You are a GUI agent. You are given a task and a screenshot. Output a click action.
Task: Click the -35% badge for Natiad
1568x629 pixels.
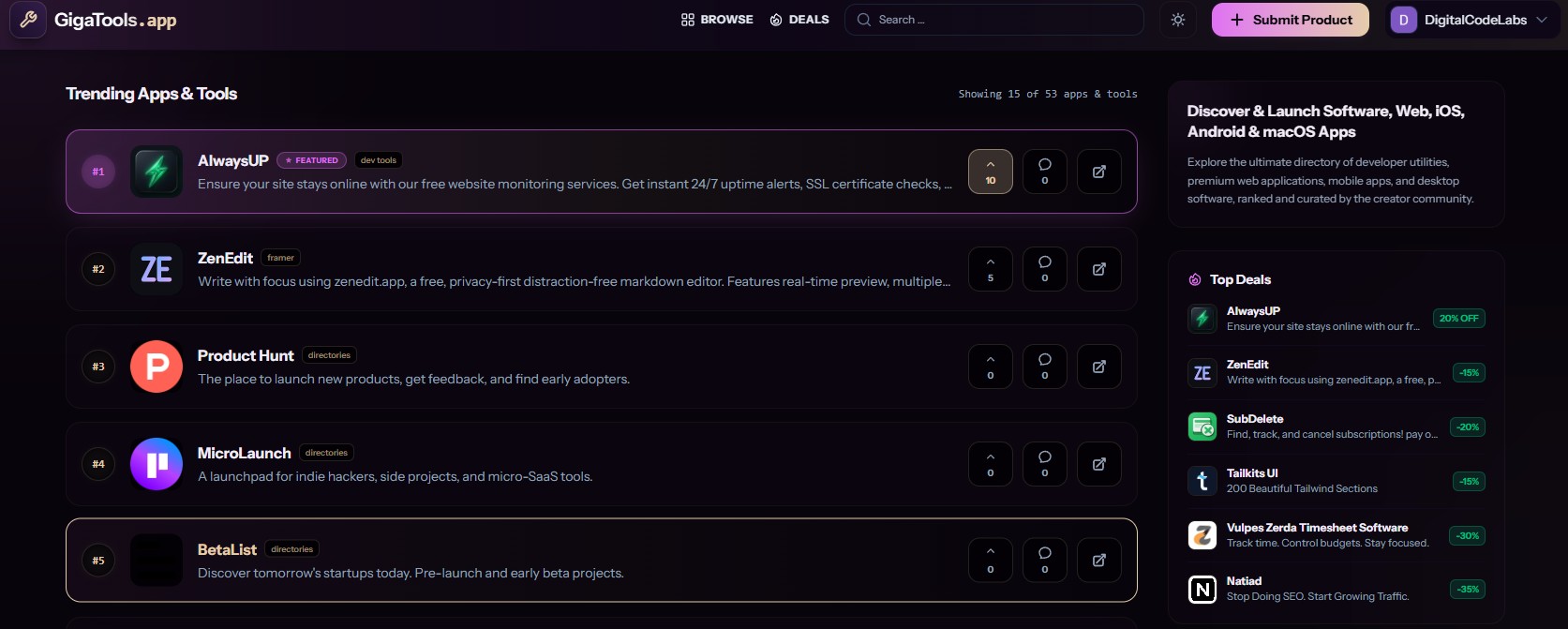(x=1468, y=590)
